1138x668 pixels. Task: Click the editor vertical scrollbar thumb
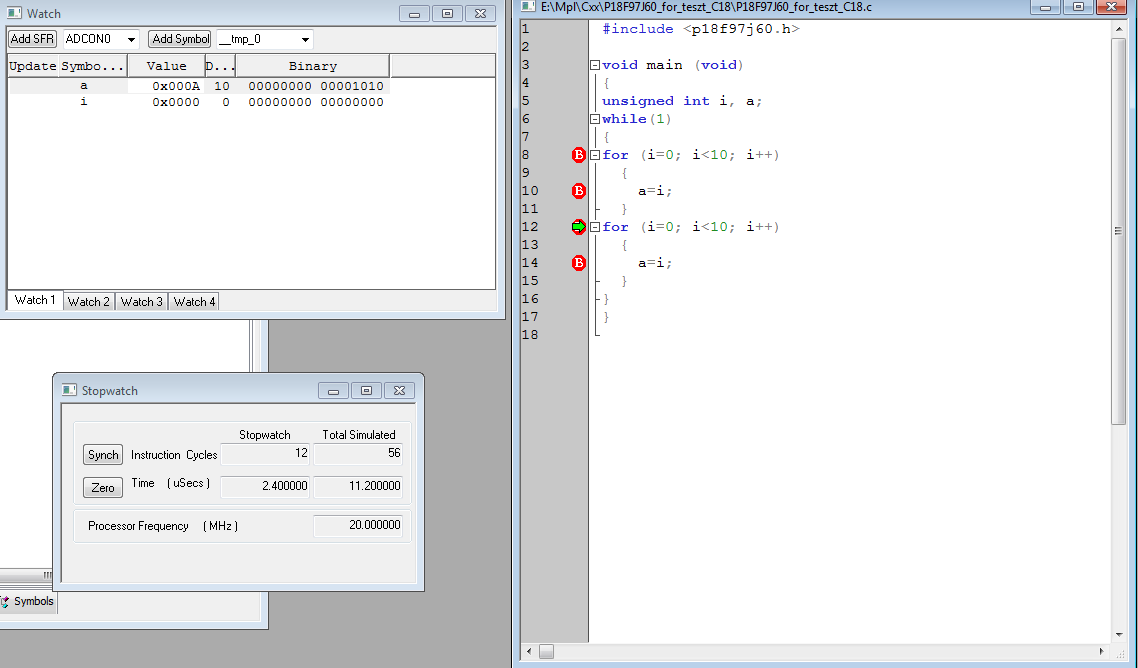tap(1118, 231)
